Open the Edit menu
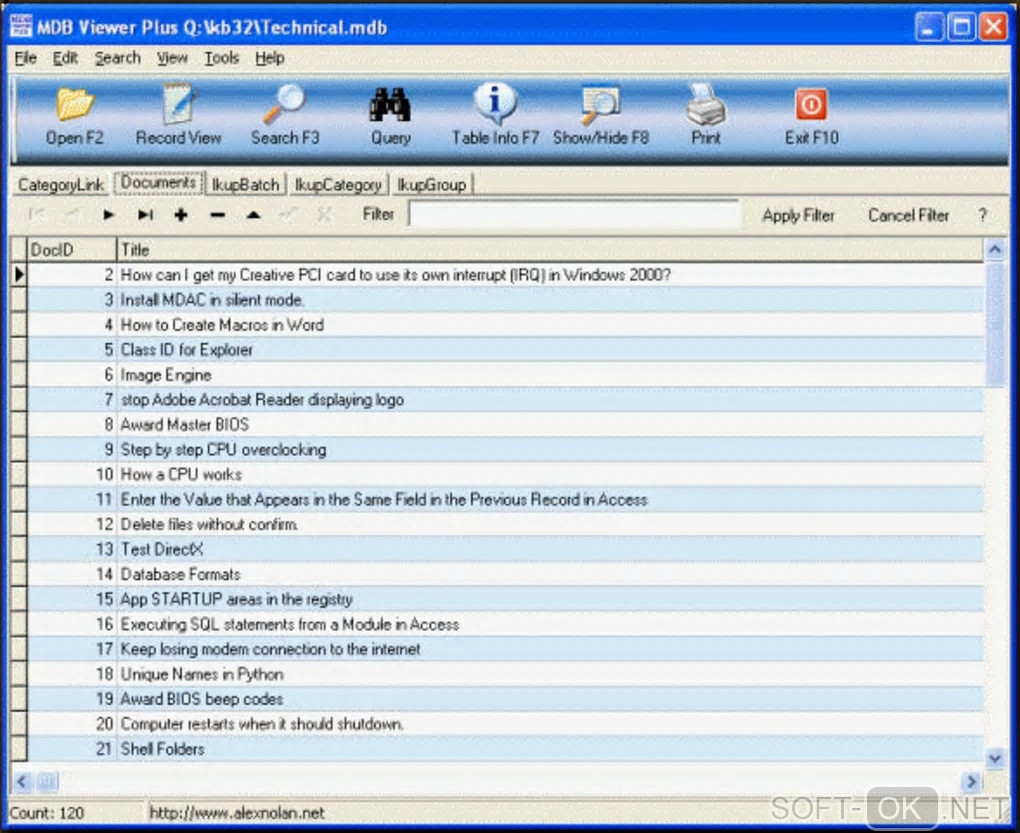 [x=65, y=58]
